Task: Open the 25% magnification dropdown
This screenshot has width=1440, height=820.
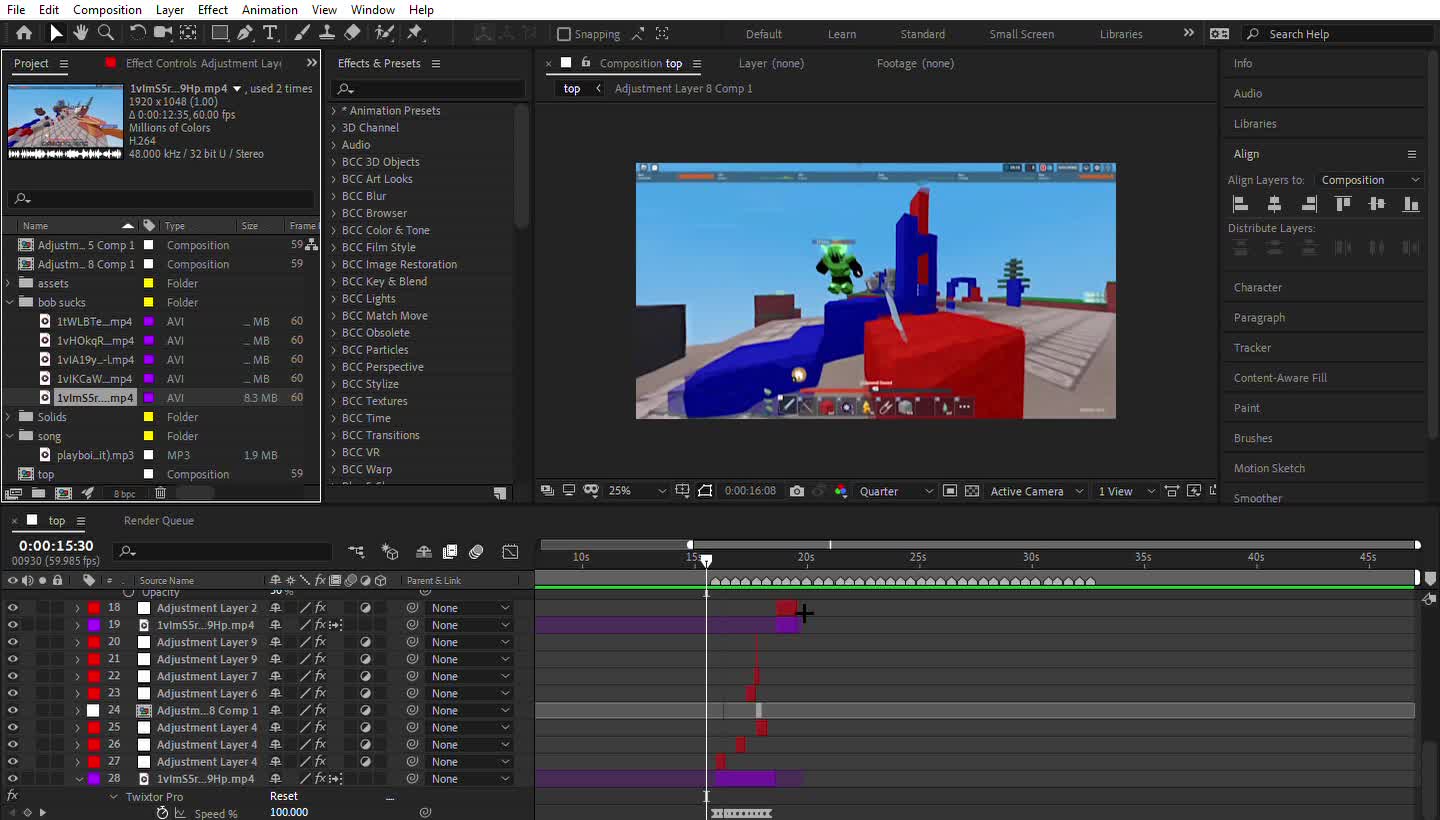Action: [637, 491]
